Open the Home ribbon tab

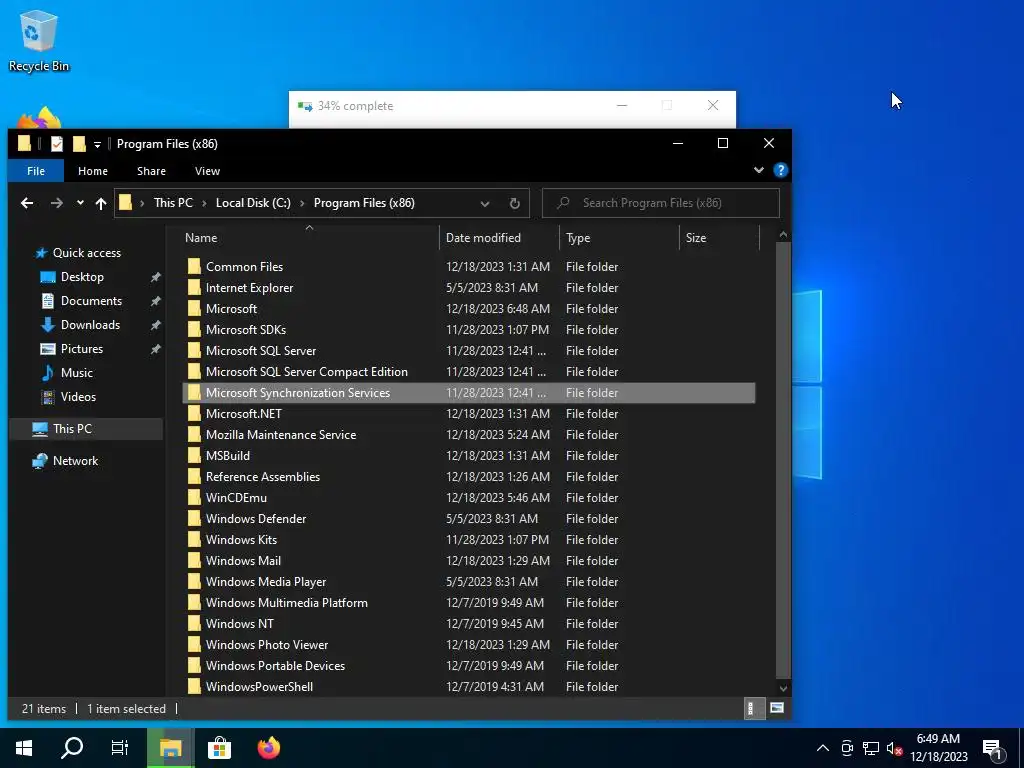[93, 171]
